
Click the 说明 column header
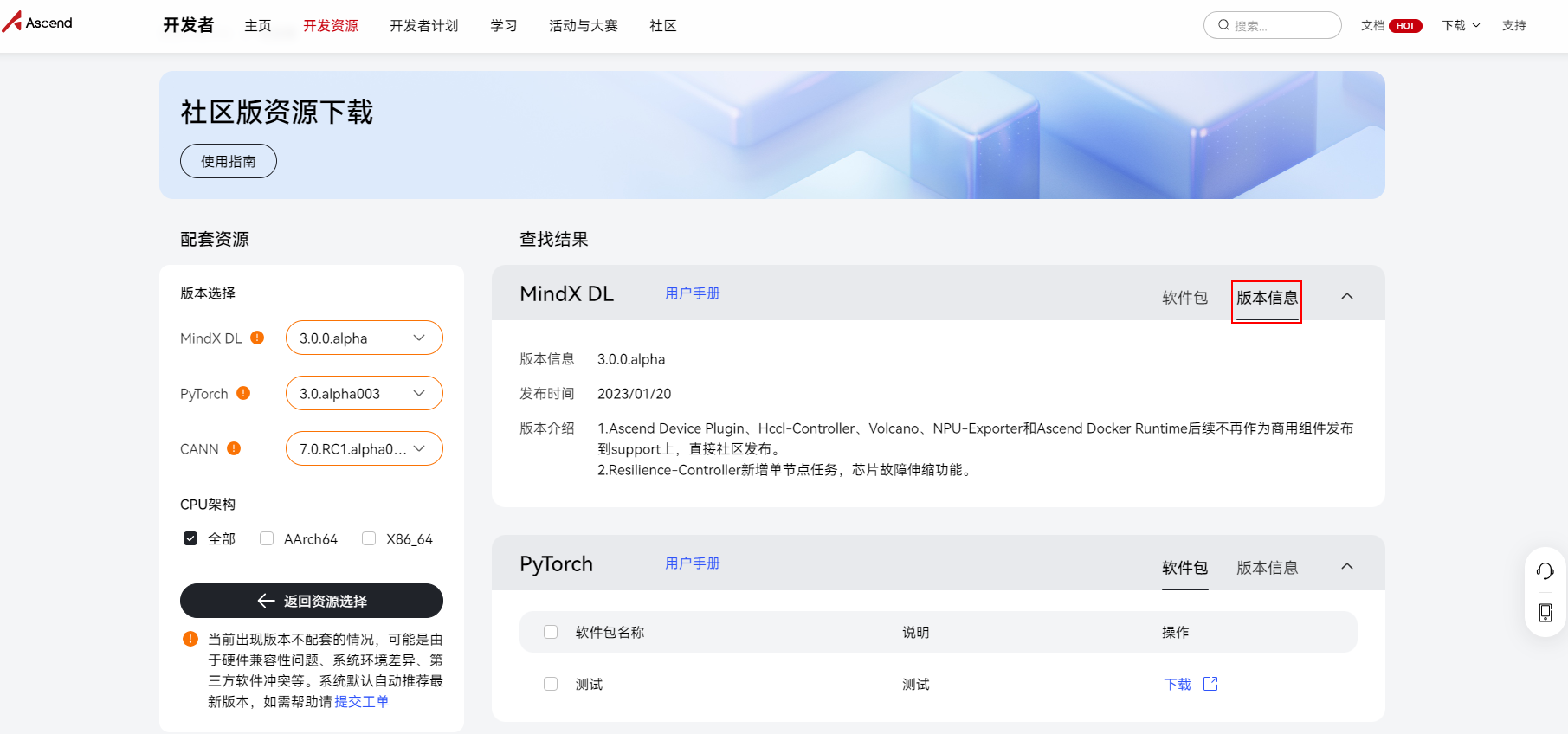(916, 632)
